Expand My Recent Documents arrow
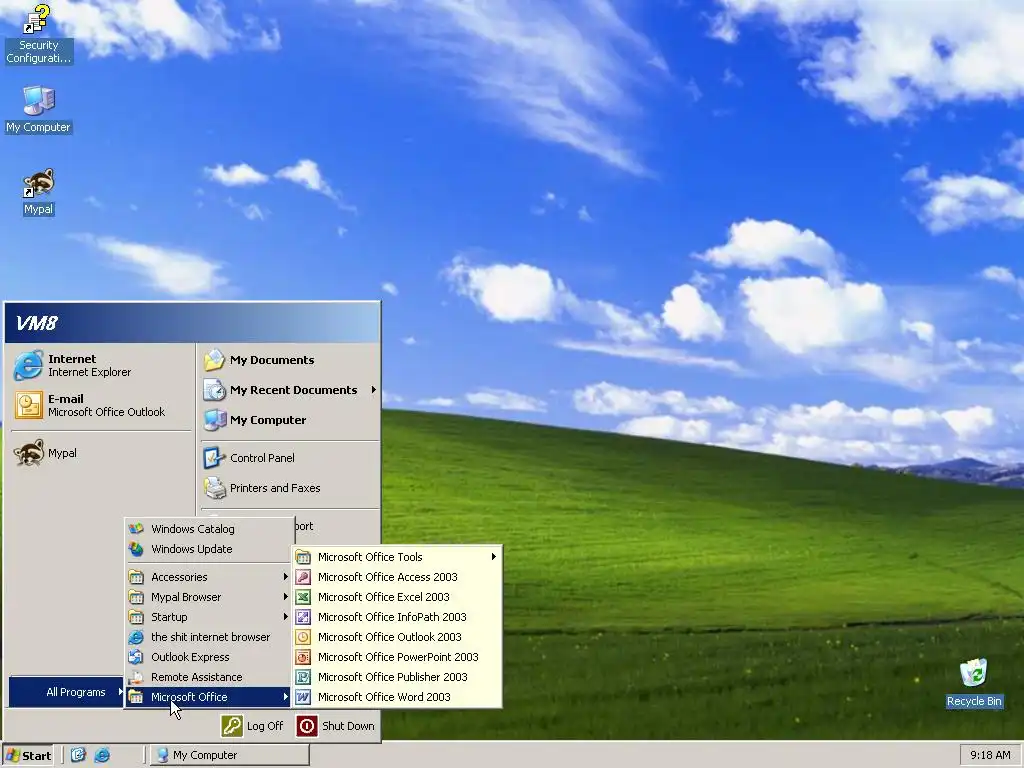 pyautogui.click(x=374, y=390)
